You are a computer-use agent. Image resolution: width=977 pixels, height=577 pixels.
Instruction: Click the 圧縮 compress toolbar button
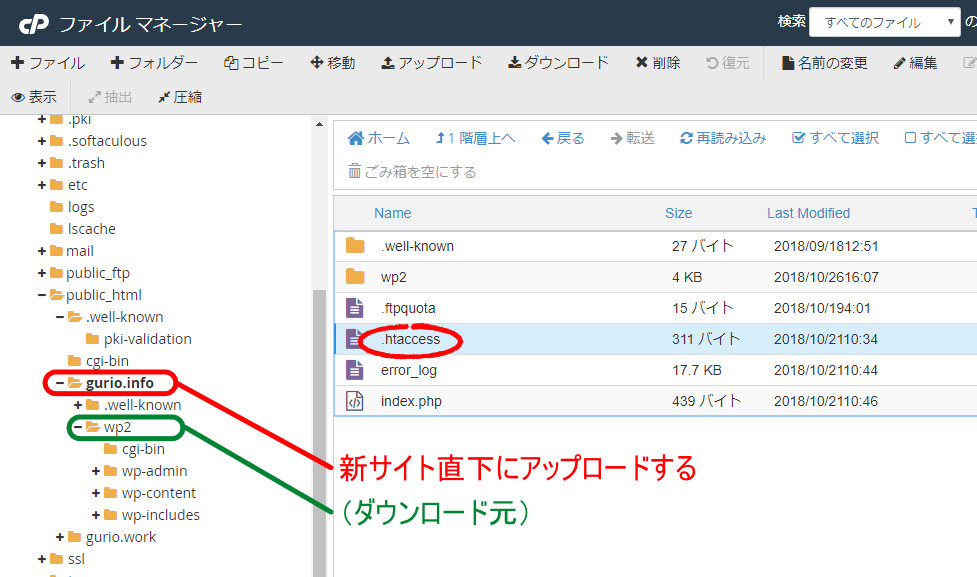(x=180, y=97)
